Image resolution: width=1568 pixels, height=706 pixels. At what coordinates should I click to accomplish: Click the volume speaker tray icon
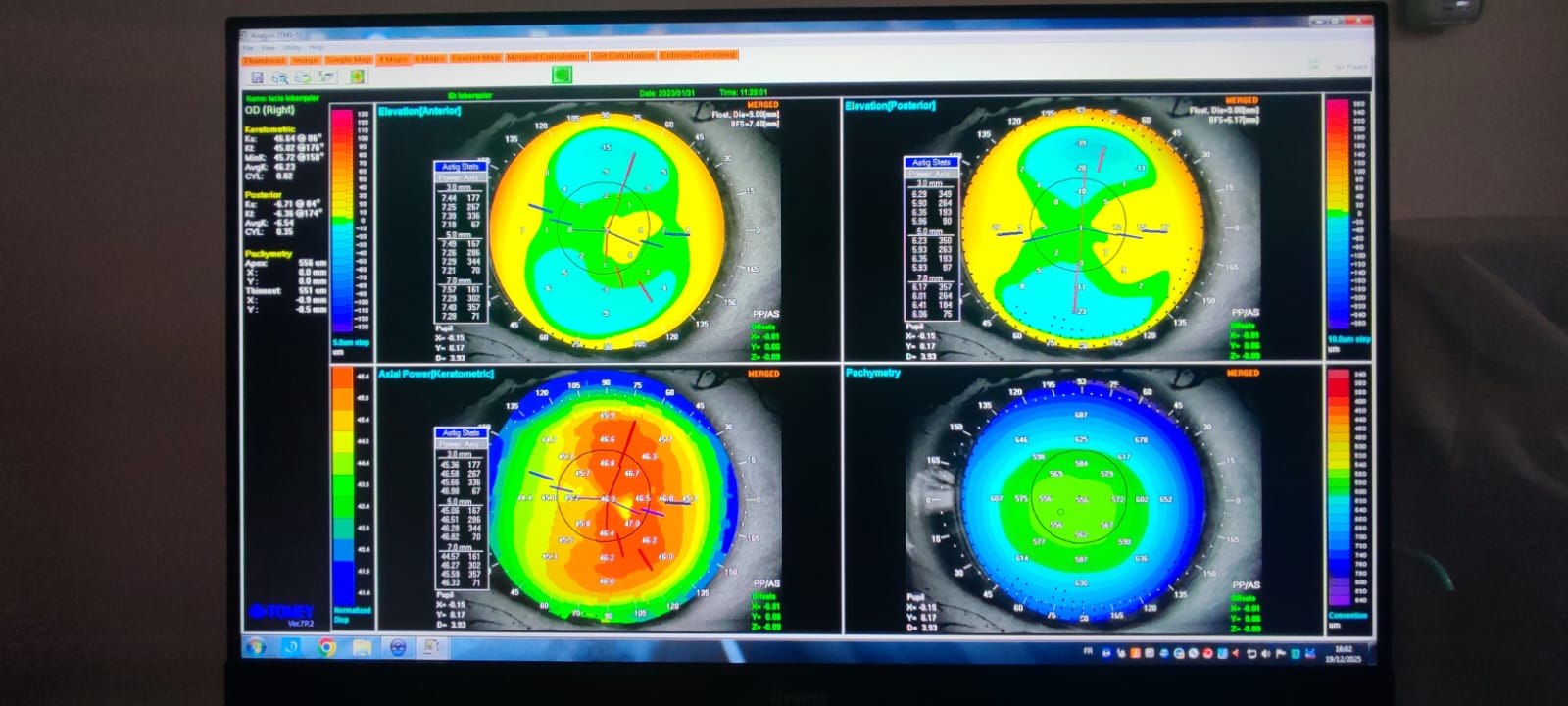(x=1265, y=653)
